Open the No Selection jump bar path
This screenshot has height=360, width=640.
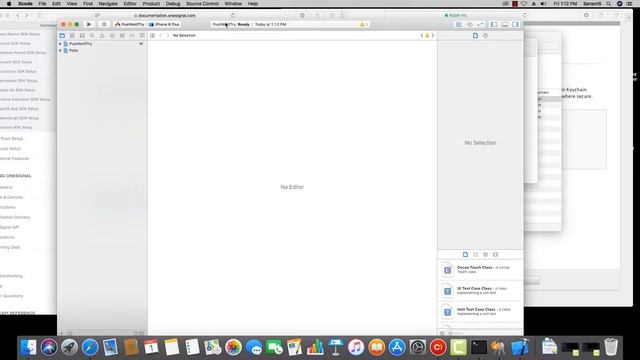(184, 36)
